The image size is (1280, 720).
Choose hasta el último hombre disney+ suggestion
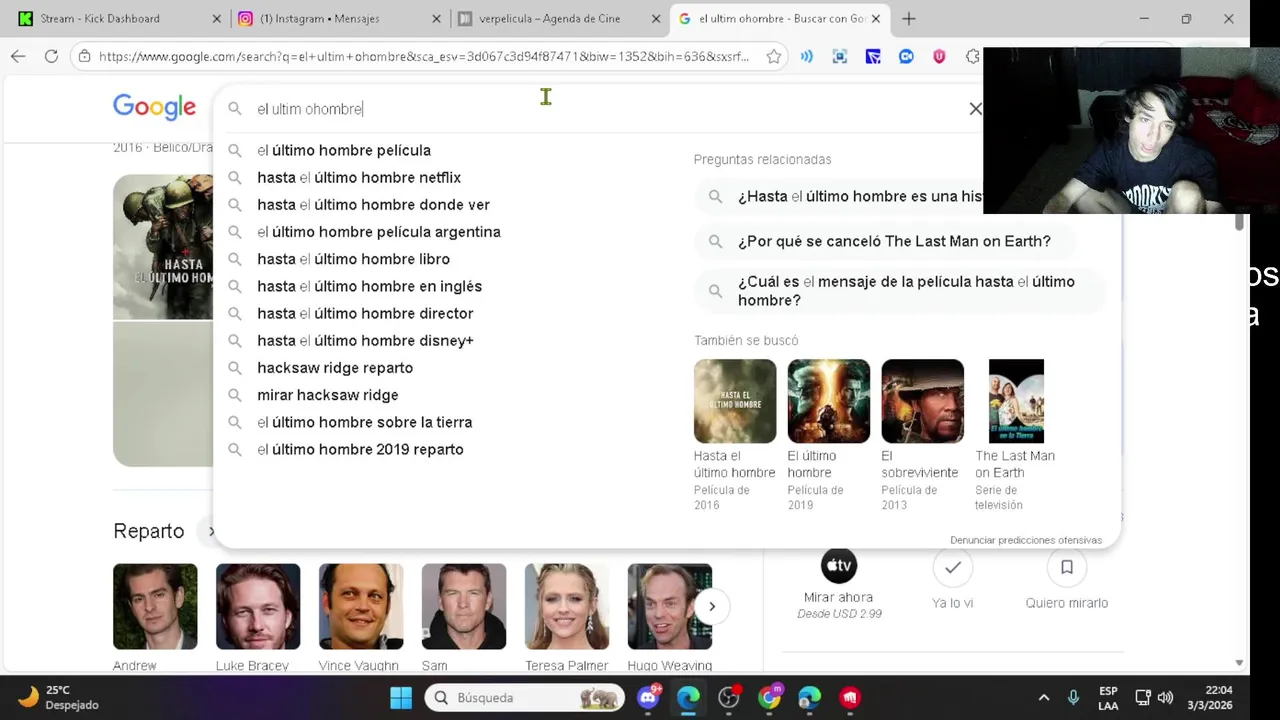[364, 341]
